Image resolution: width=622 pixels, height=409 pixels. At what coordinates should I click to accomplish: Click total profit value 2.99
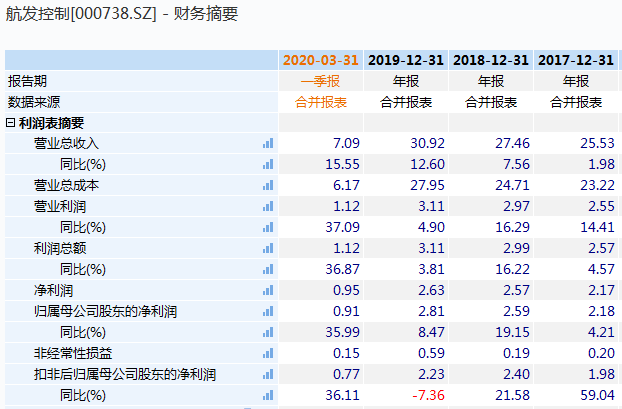[516, 248]
